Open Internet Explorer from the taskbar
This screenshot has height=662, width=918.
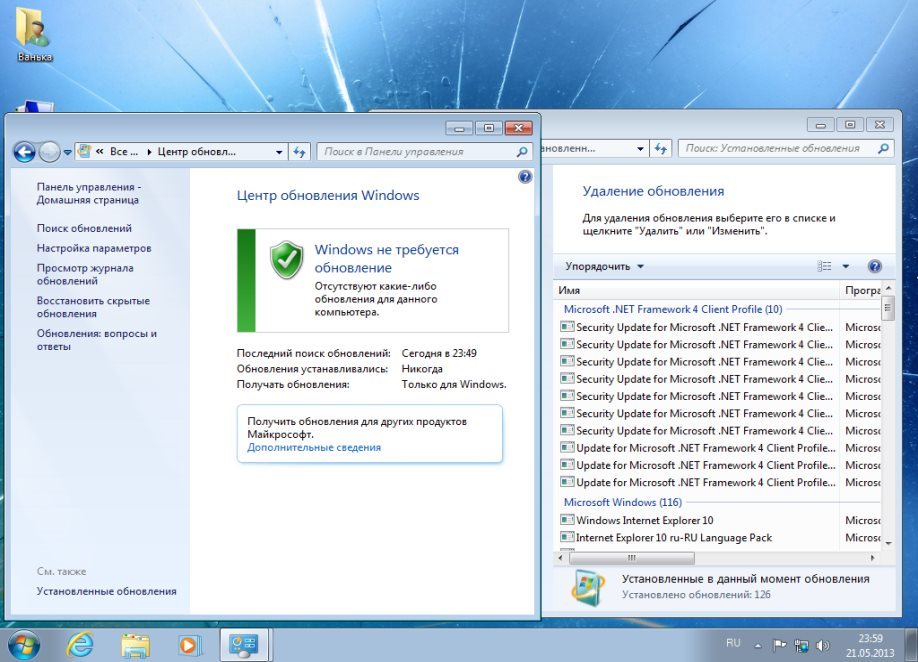(x=79, y=643)
